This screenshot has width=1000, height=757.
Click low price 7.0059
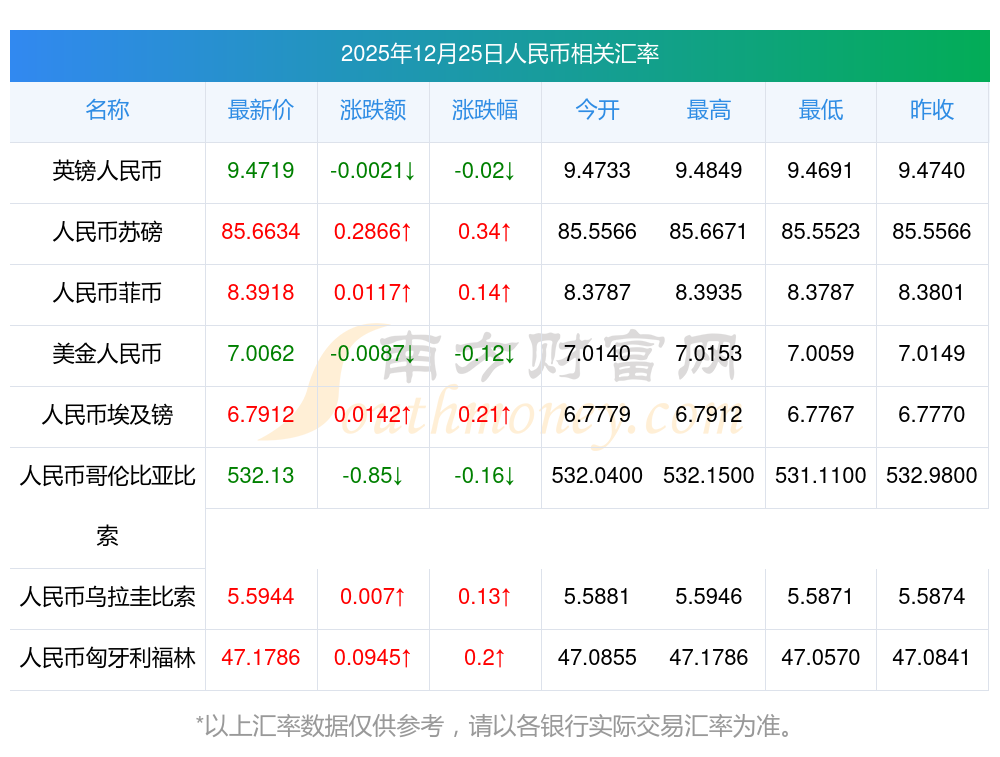pos(820,353)
